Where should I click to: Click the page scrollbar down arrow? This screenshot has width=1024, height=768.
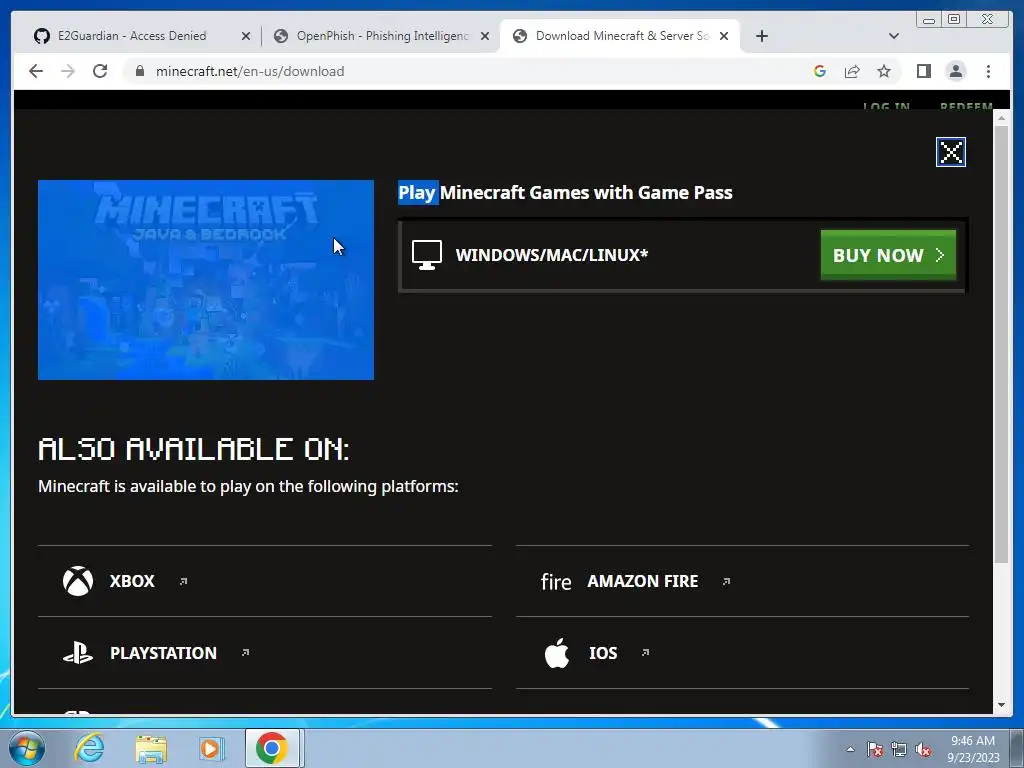1001,705
